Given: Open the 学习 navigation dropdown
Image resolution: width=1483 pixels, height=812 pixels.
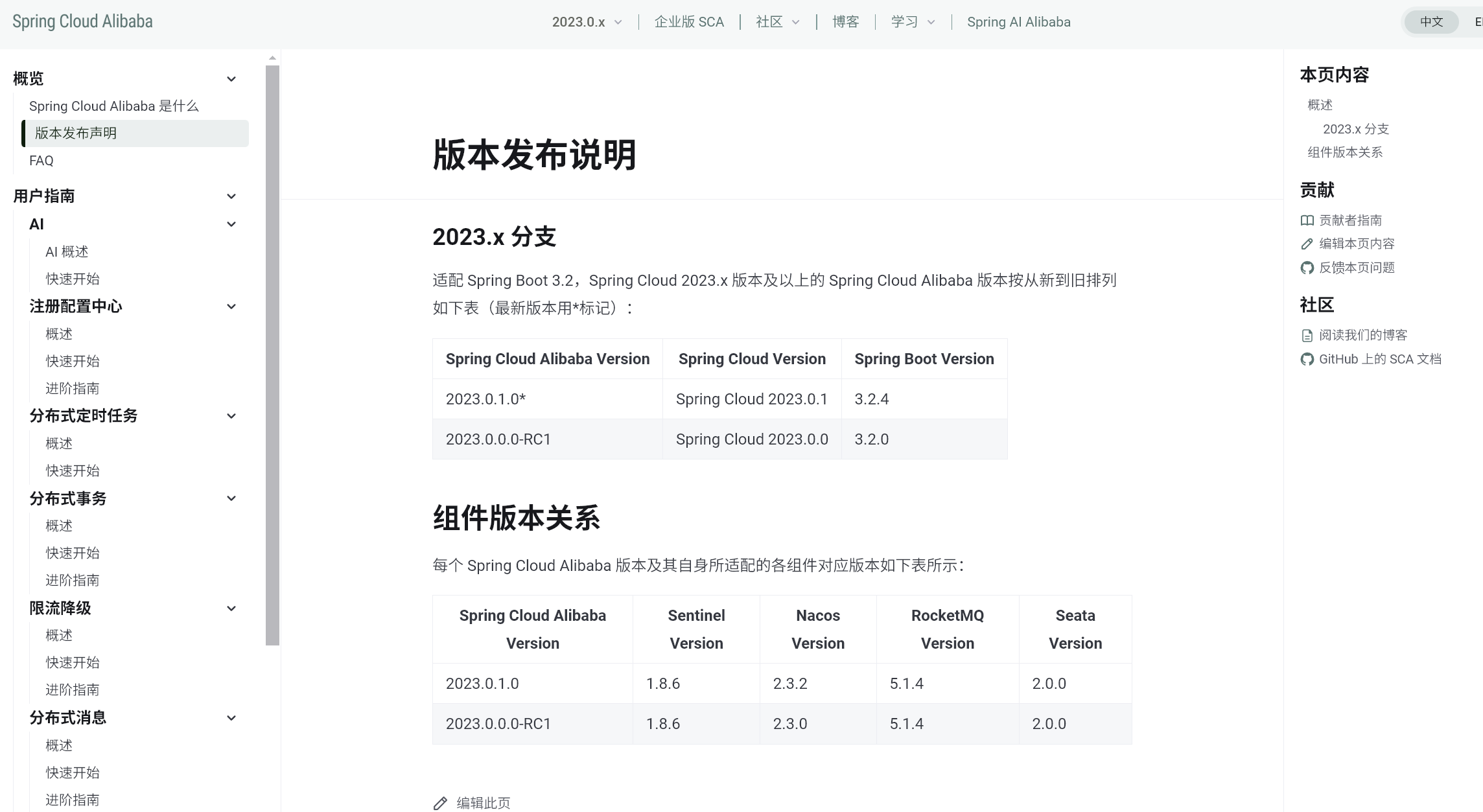Looking at the screenshot, I should [913, 22].
